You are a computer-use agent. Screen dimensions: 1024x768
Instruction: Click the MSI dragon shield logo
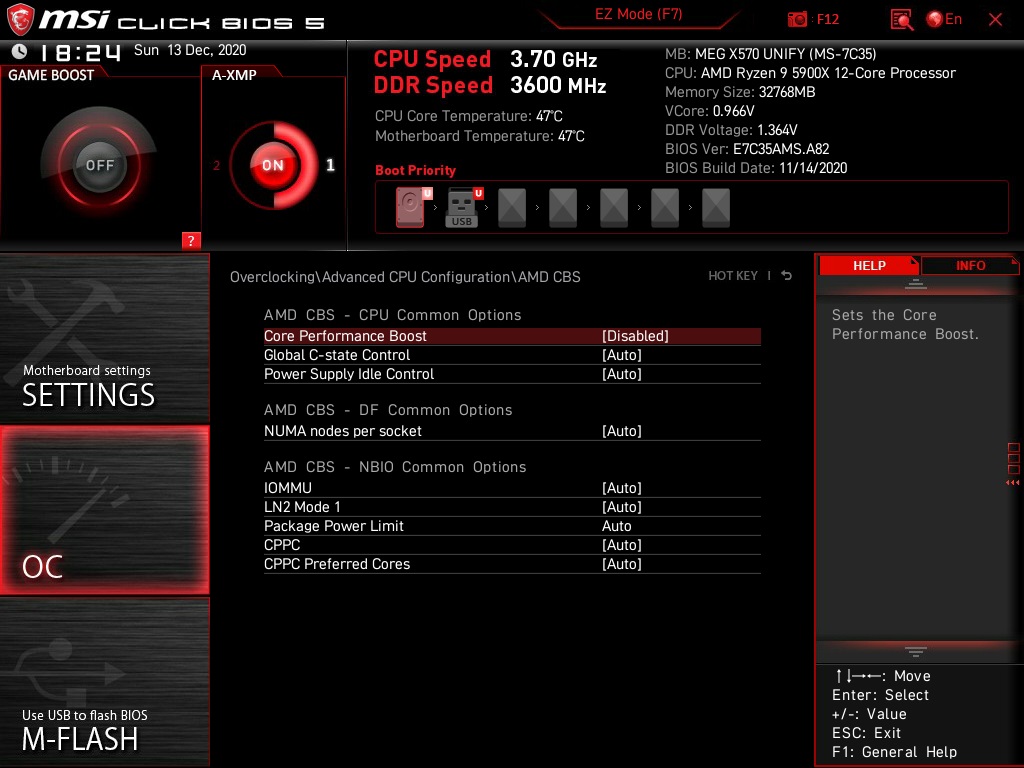coord(20,19)
